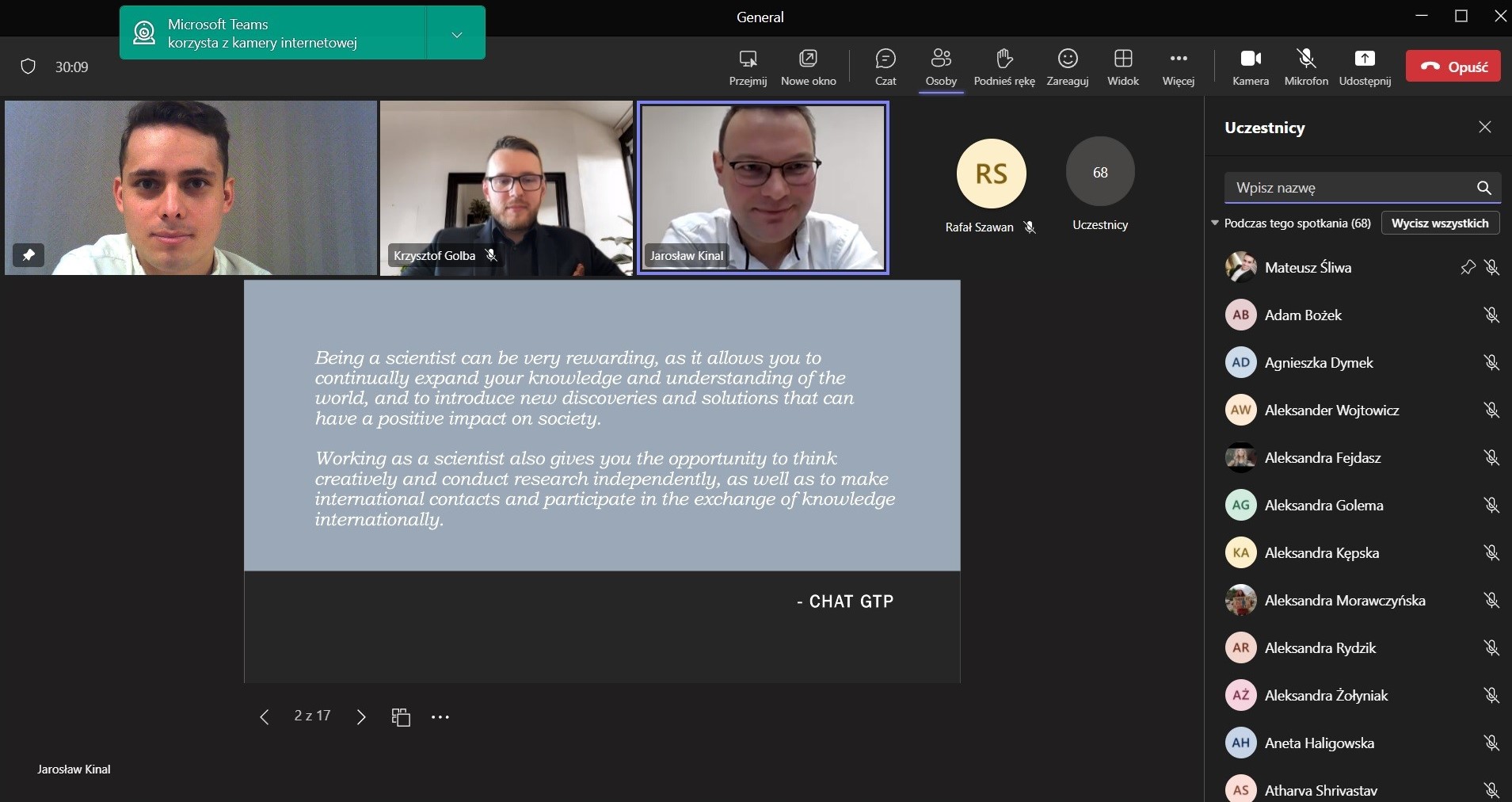Toggle the Osoby participants tab
This screenshot has height=802, width=1512.
point(940,59)
